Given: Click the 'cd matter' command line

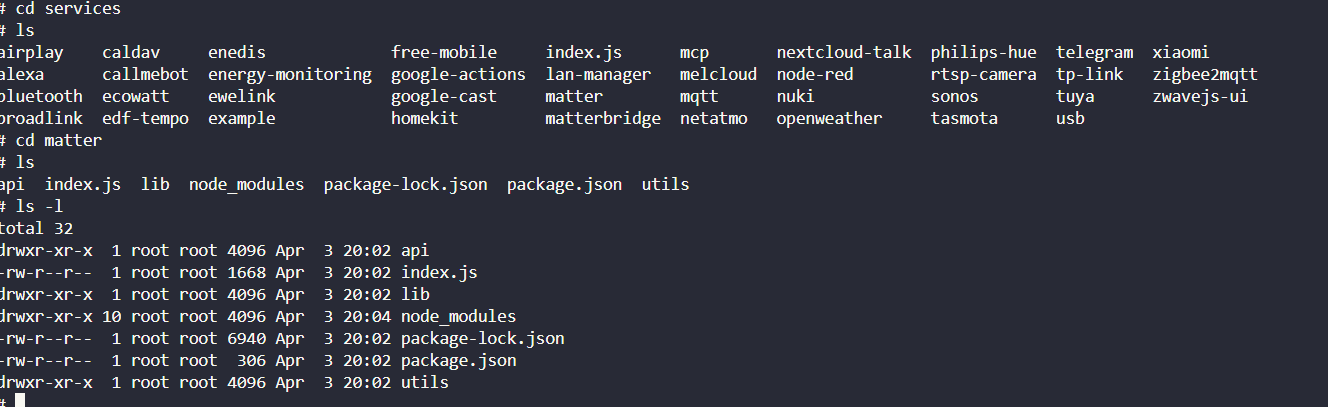Looking at the screenshot, I should pyautogui.click(x=58, y=141).
